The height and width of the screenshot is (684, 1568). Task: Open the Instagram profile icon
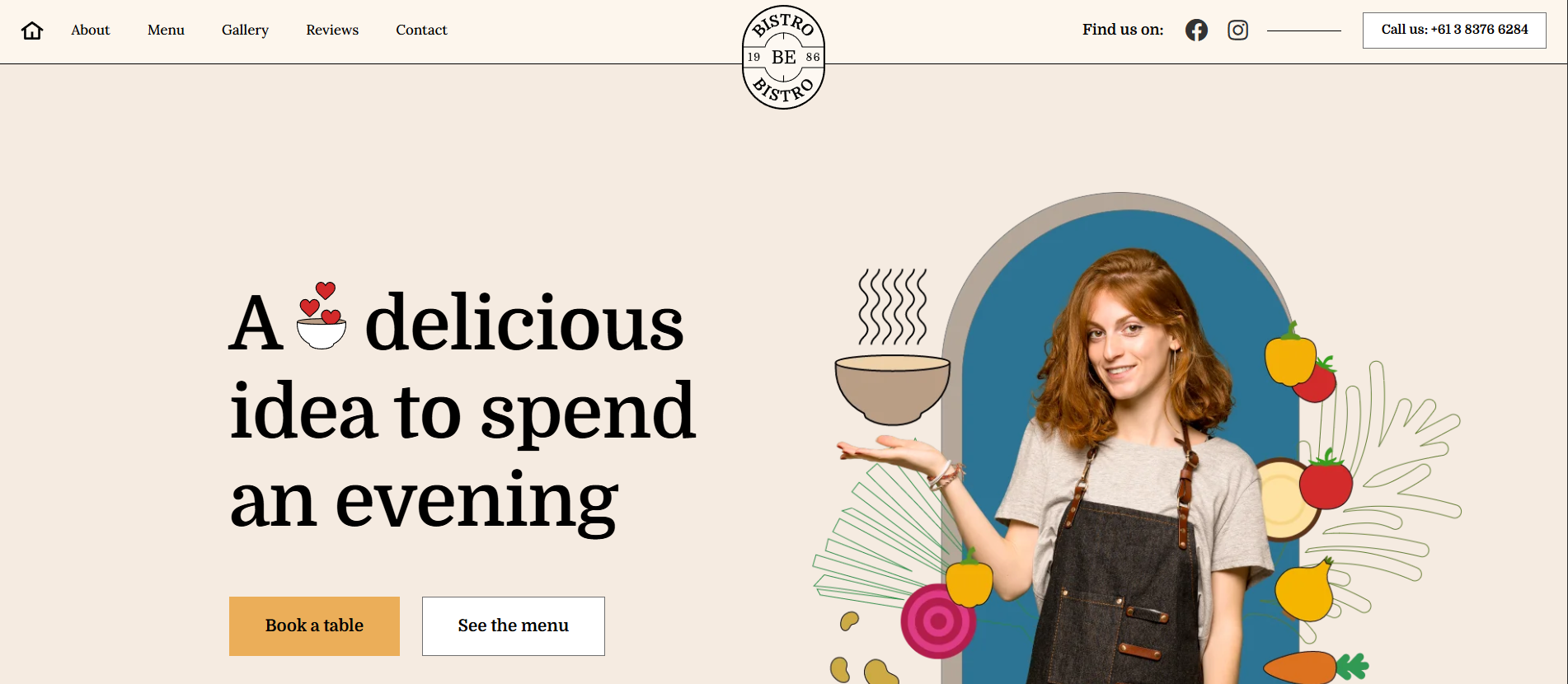pos(1237,30)
